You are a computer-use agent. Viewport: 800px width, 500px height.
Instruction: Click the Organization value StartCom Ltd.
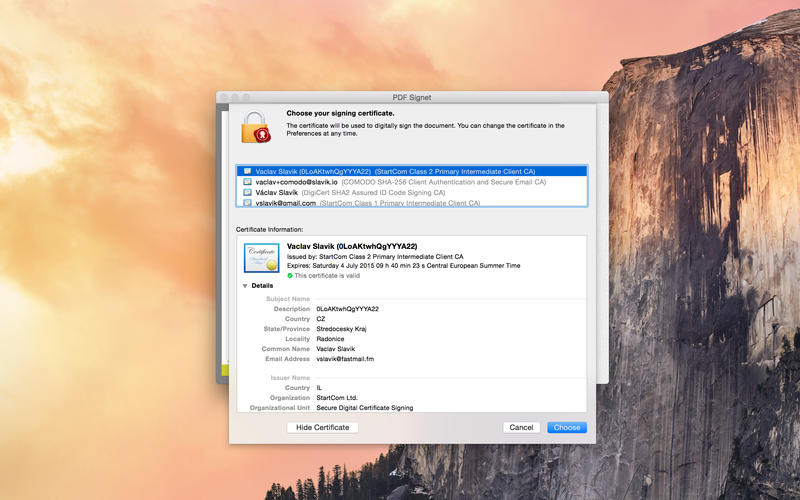(x=338, y=398)
